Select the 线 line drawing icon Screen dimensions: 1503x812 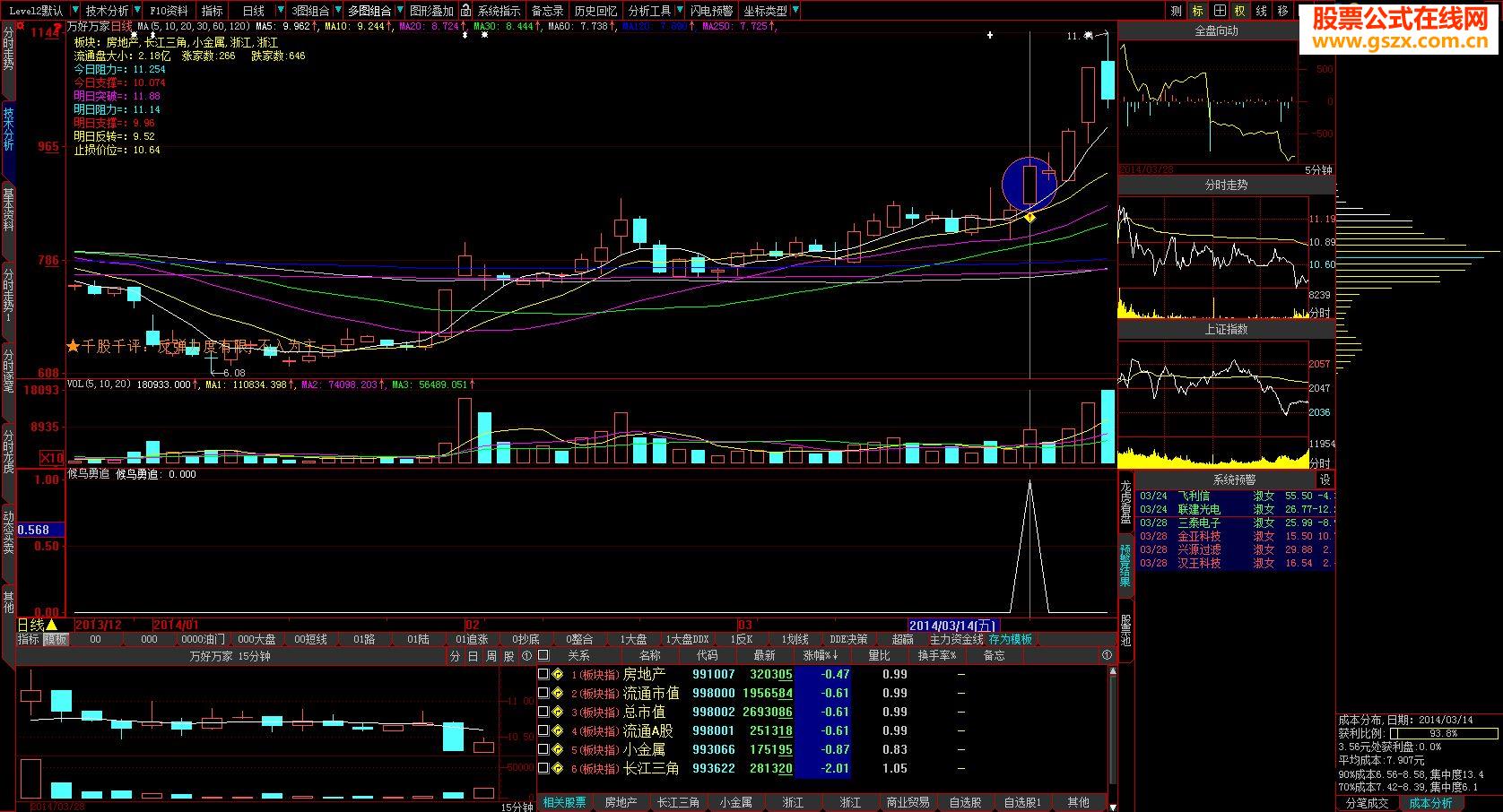pos(1262,11)
